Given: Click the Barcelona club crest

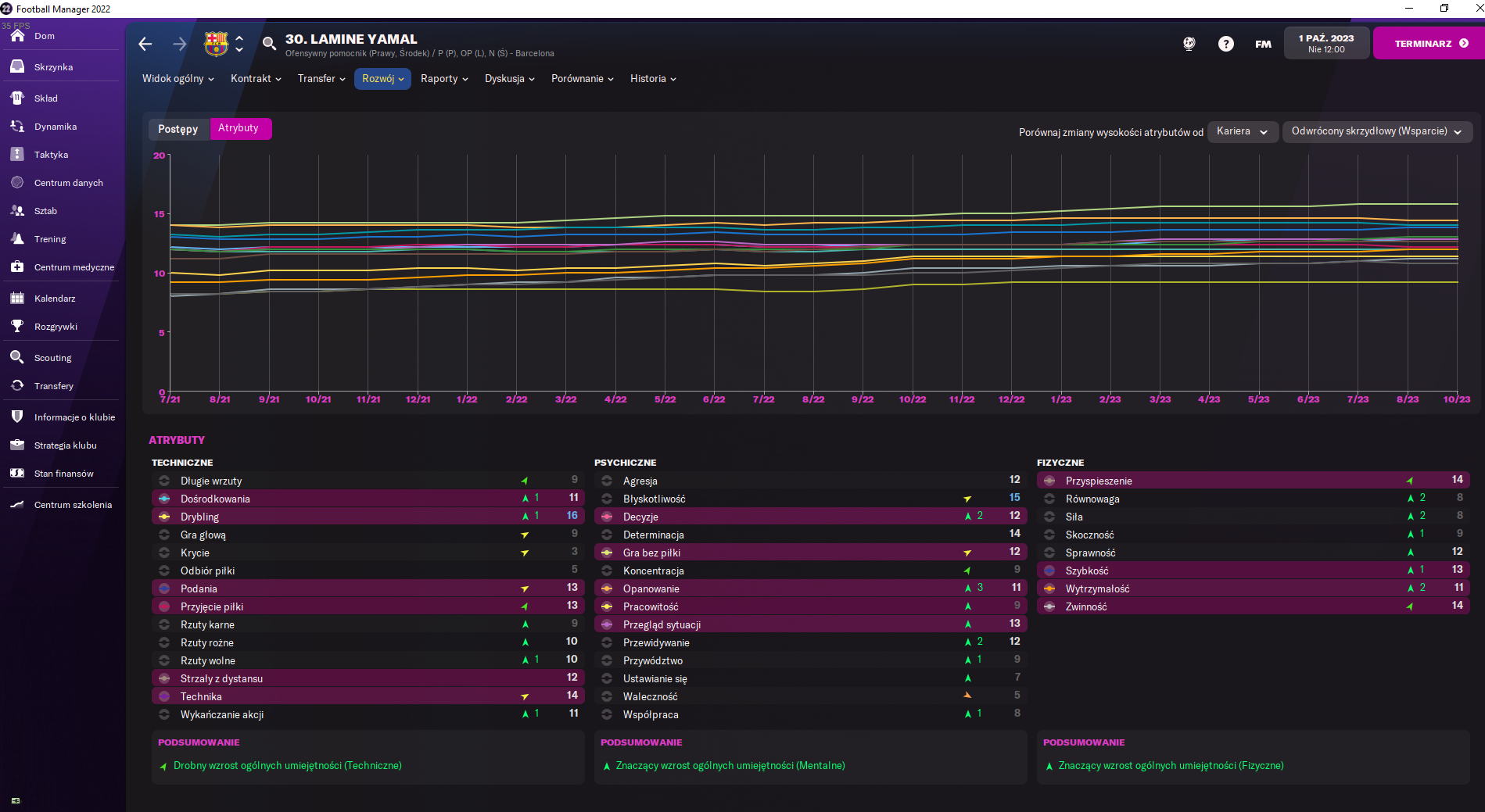Looking at the screenshot, I should pyautogui.click(x=216, y=44).
